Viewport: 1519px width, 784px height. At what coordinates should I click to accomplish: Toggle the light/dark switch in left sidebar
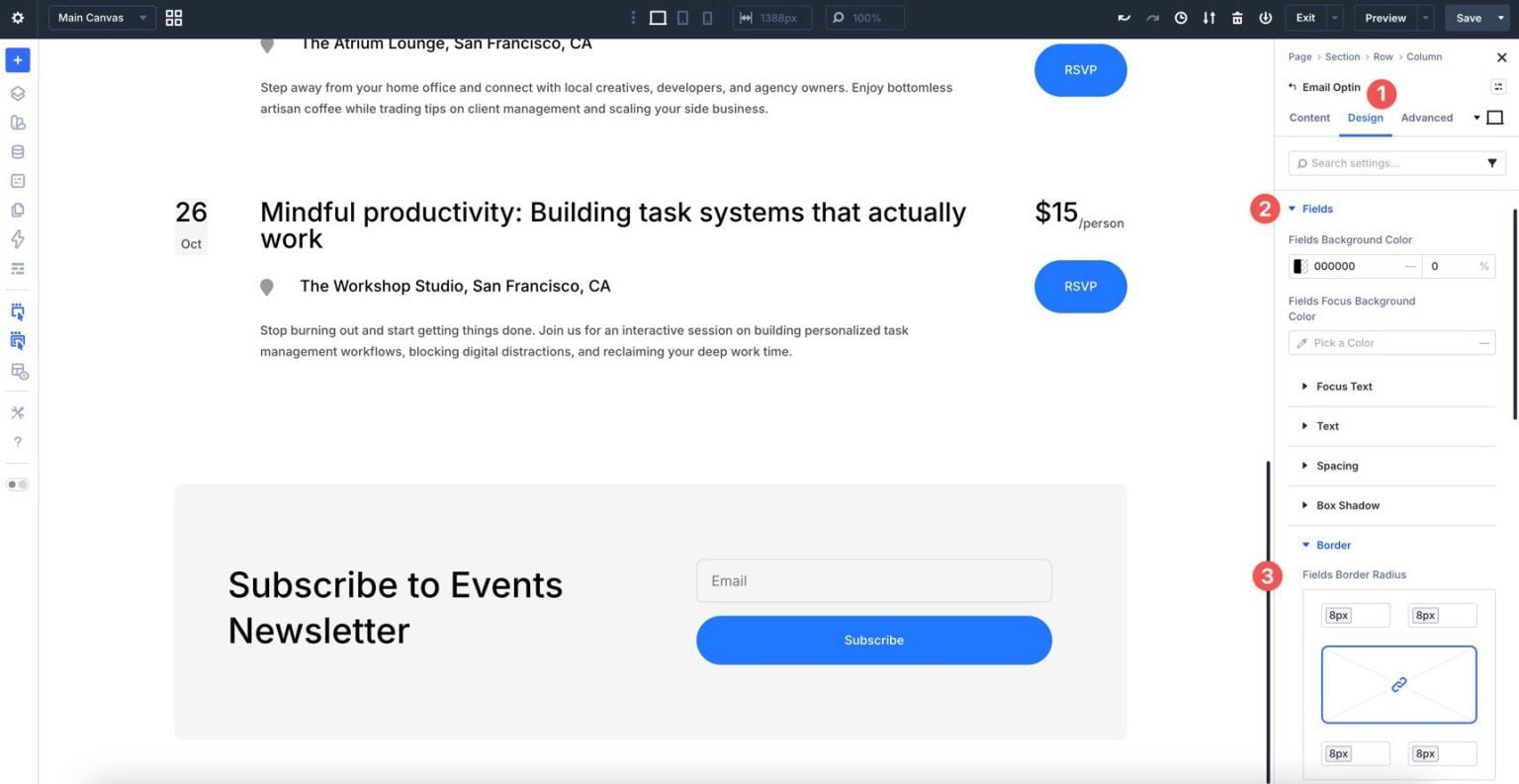(18, 484)
